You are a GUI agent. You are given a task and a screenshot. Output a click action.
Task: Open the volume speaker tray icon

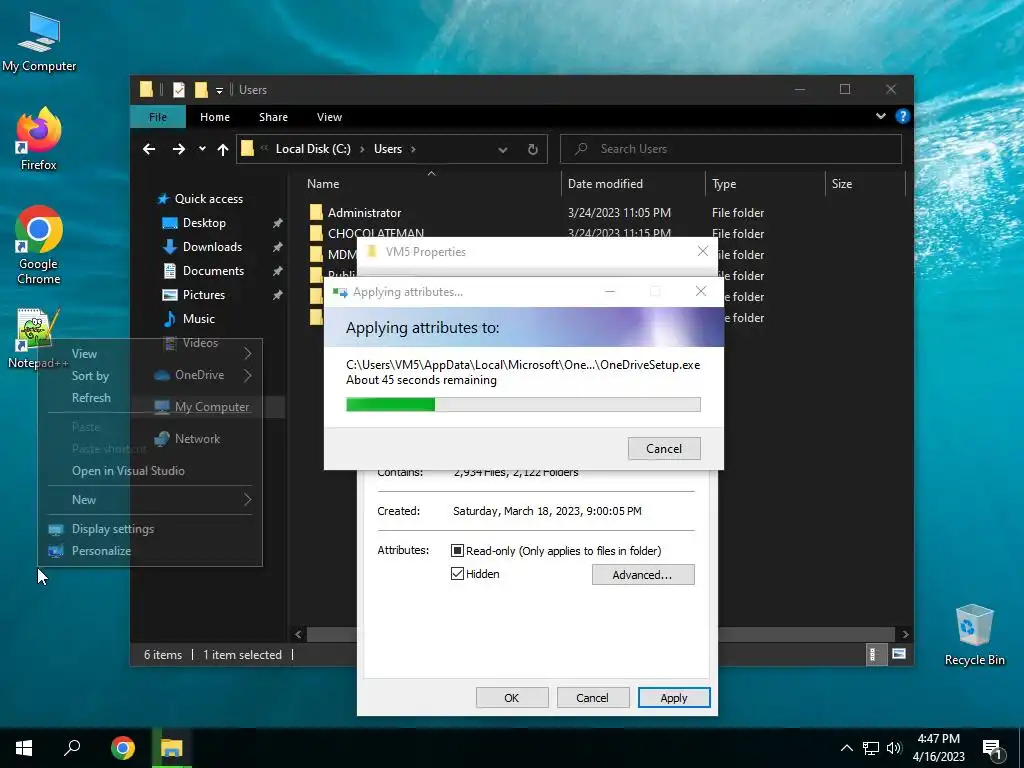tap(894, 748)
